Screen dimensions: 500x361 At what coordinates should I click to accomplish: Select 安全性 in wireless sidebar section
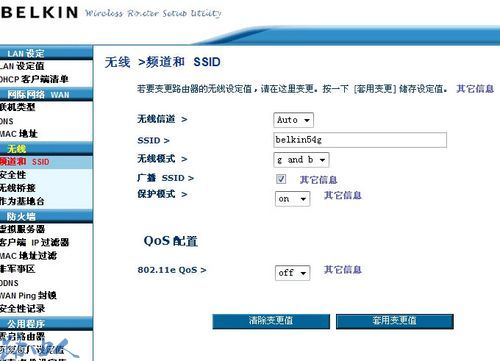tap(13, 175)
